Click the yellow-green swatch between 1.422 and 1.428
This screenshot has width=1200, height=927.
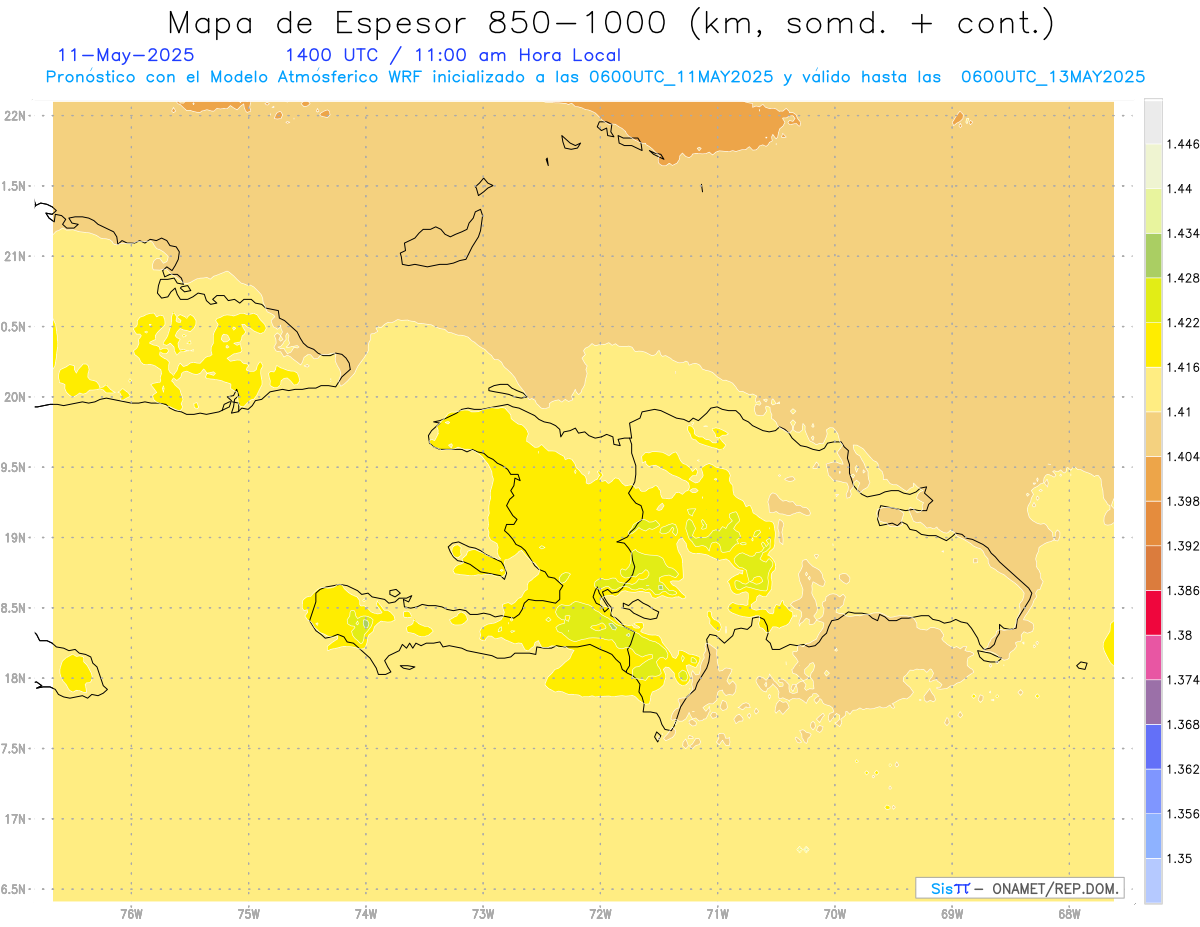[1153, 300]
